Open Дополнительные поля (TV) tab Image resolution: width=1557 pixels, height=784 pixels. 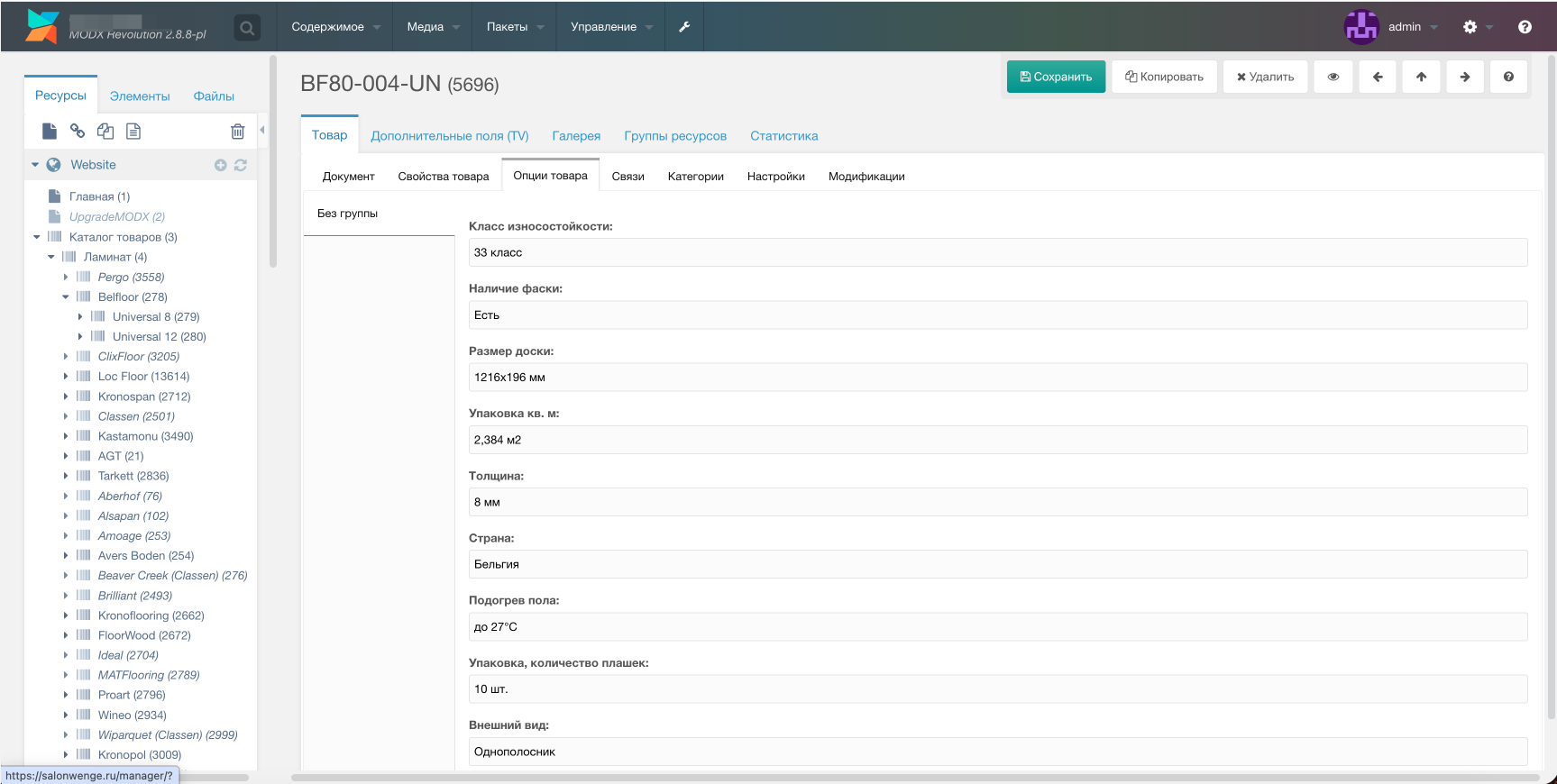point(450,136)
